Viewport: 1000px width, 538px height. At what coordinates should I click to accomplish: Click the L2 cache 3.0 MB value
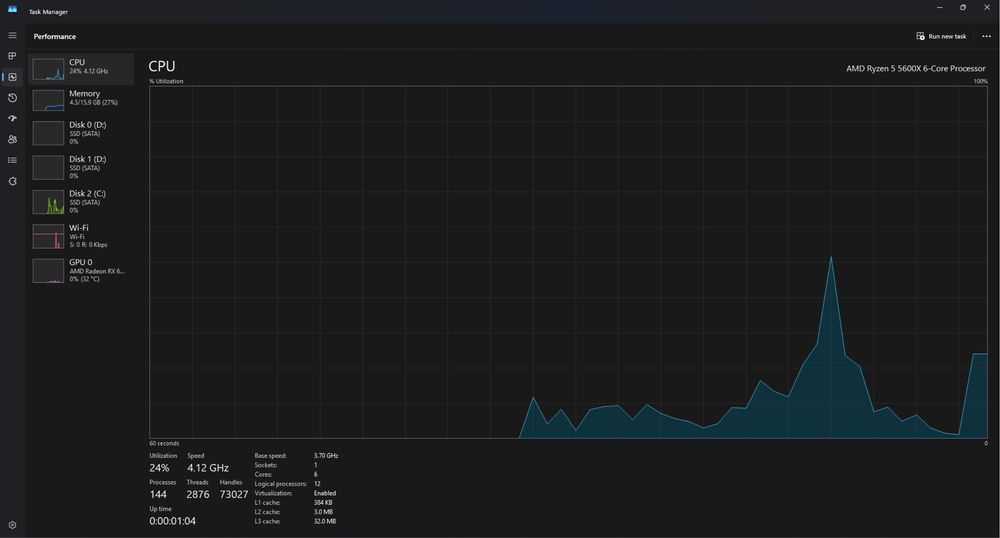(323, 512)
